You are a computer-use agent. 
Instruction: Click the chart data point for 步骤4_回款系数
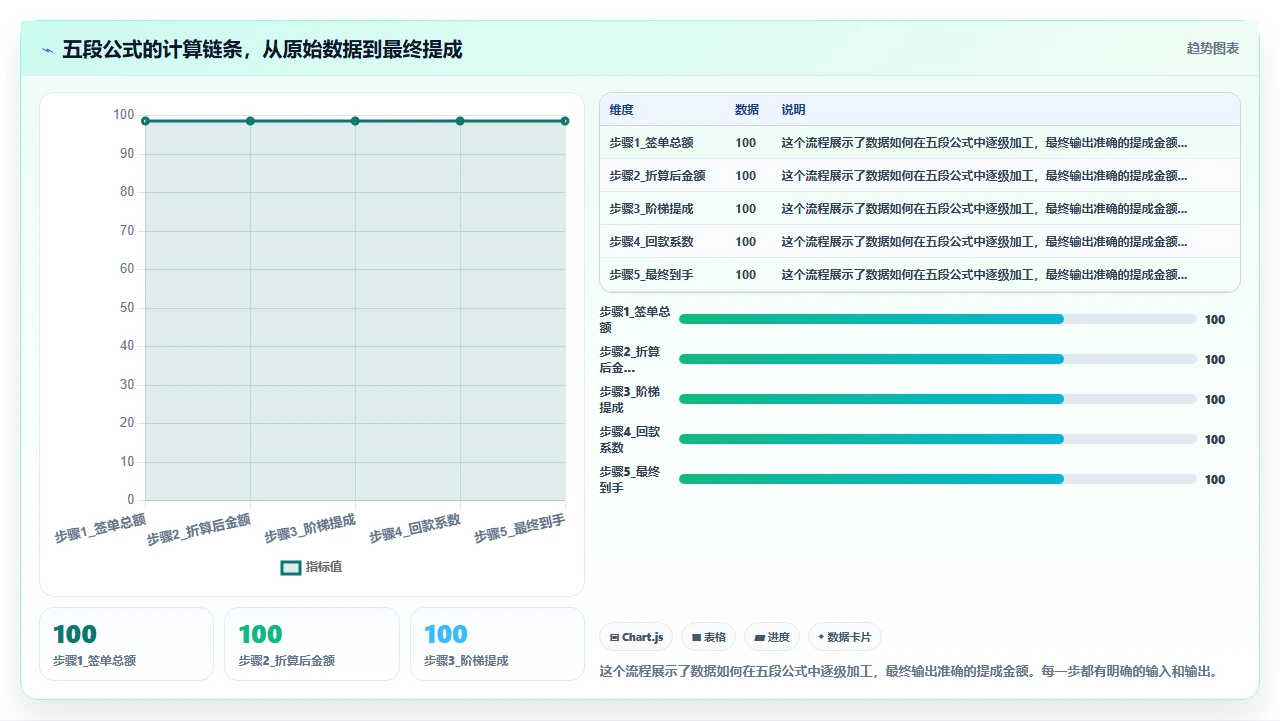pyautogui.click(x=460, y=121)
